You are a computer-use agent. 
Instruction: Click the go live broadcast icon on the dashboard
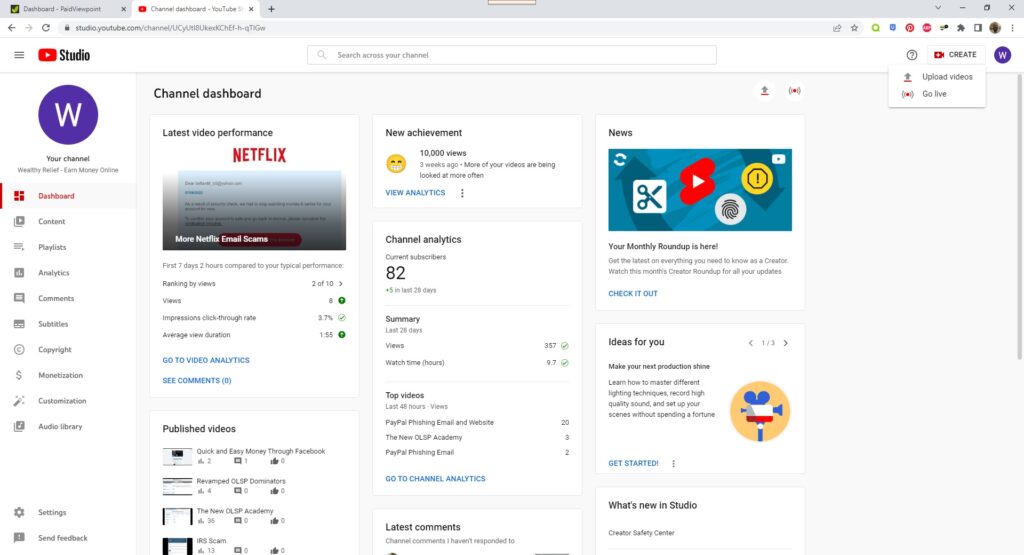[794, 91]
